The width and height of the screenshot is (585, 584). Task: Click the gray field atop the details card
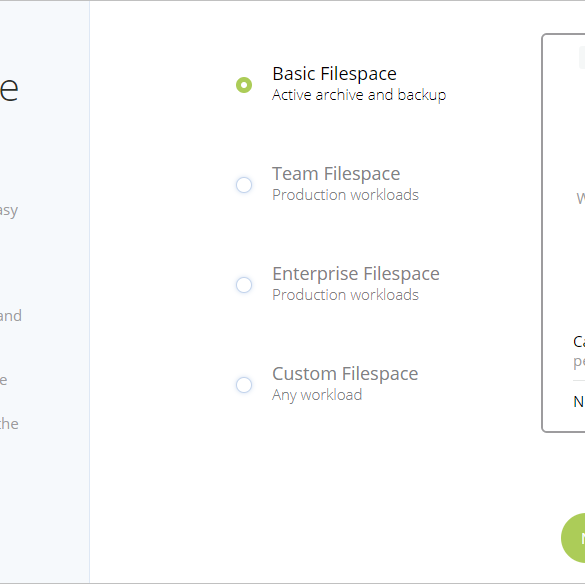(582, 58)
